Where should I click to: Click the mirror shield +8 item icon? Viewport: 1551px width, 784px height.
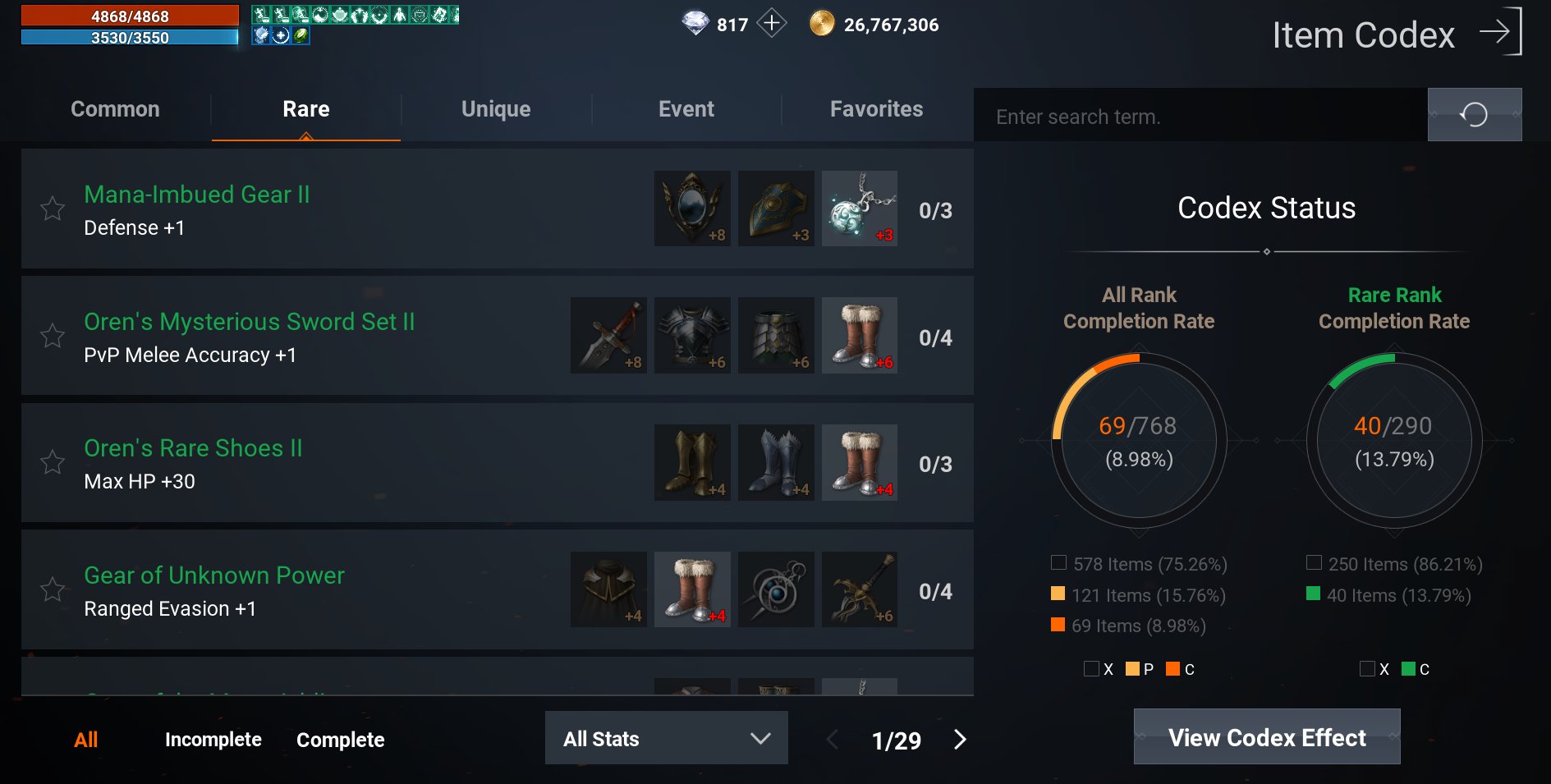pos(692,209)
